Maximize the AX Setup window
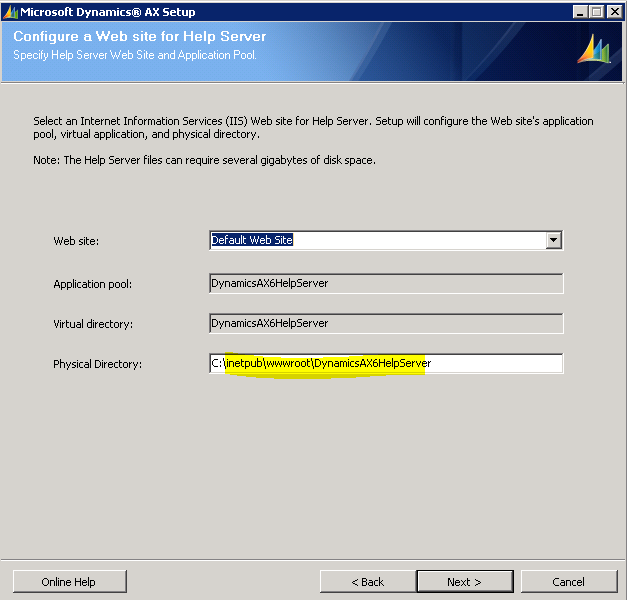The image size is (627, 600). (x=597, y=12)
